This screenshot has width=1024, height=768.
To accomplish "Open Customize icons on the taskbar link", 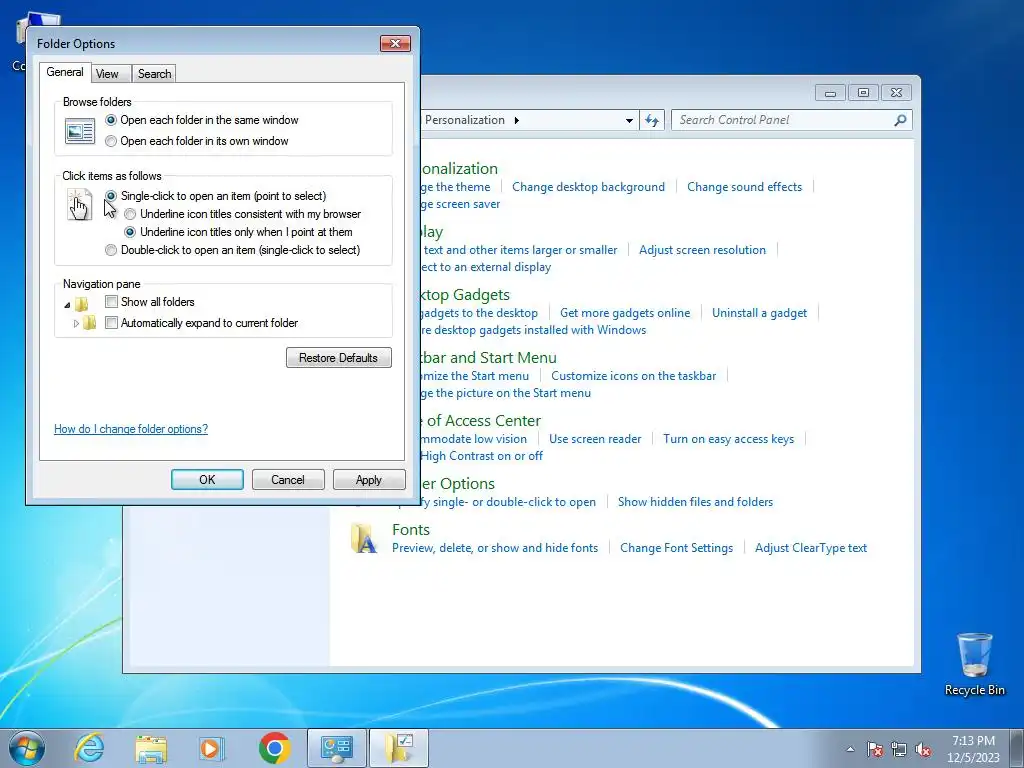I will point(633,376).
